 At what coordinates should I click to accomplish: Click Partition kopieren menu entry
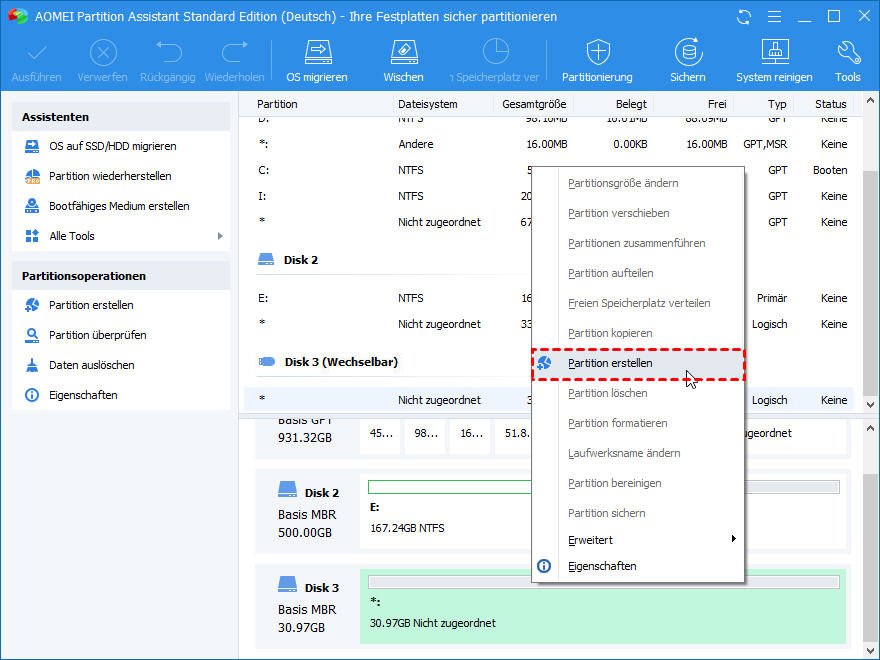(x=638, y=333)
